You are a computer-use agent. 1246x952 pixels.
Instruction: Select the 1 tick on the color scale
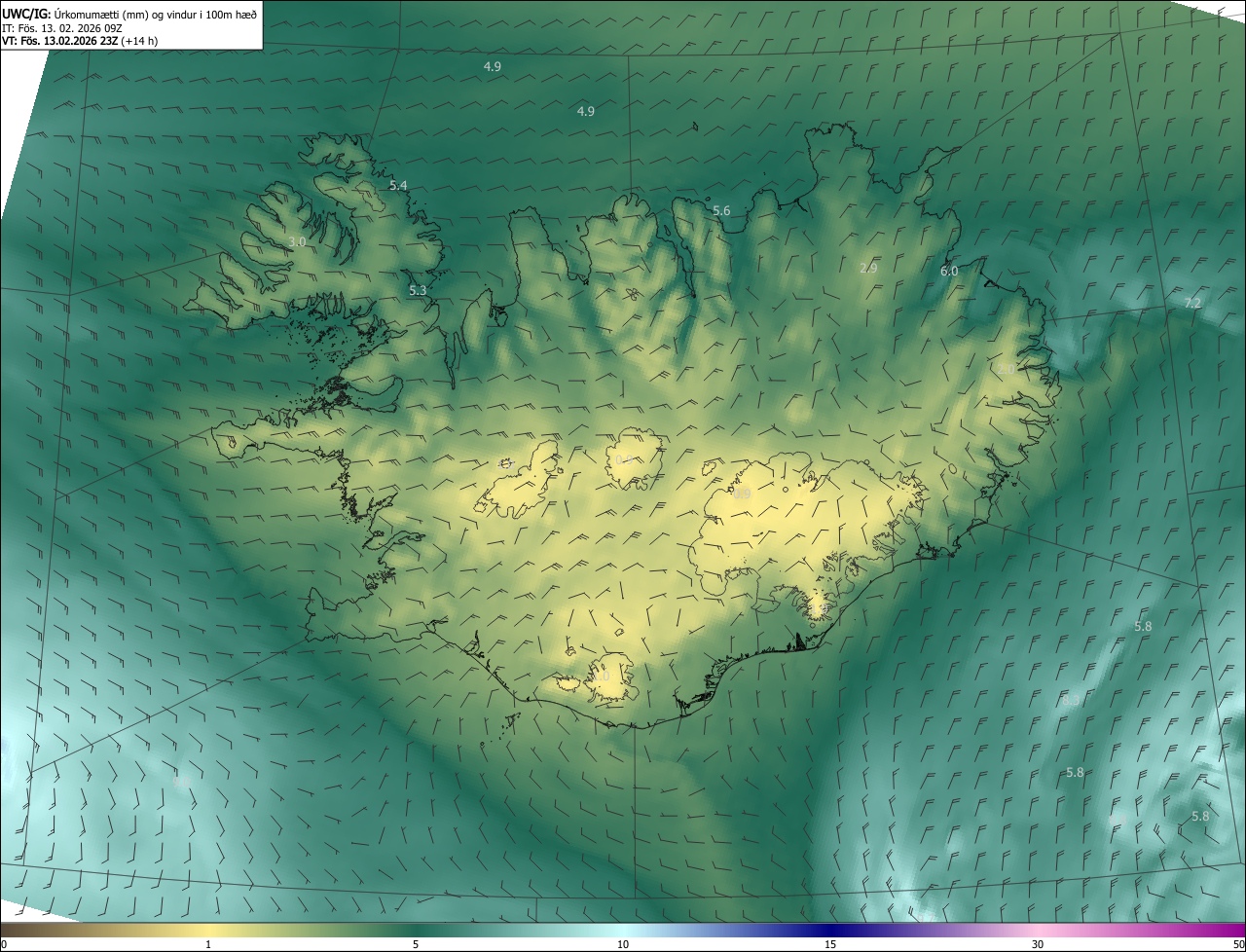(x=208, y=944)
